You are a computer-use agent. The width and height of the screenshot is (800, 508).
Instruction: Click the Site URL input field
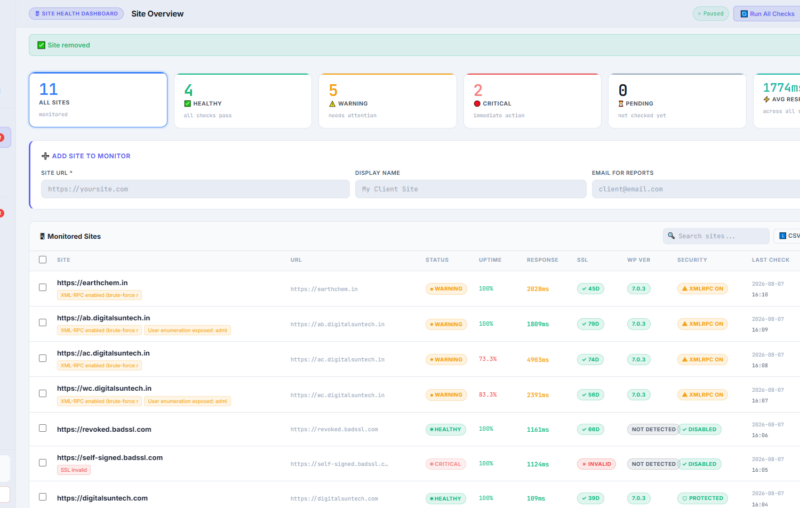point(195,189)
